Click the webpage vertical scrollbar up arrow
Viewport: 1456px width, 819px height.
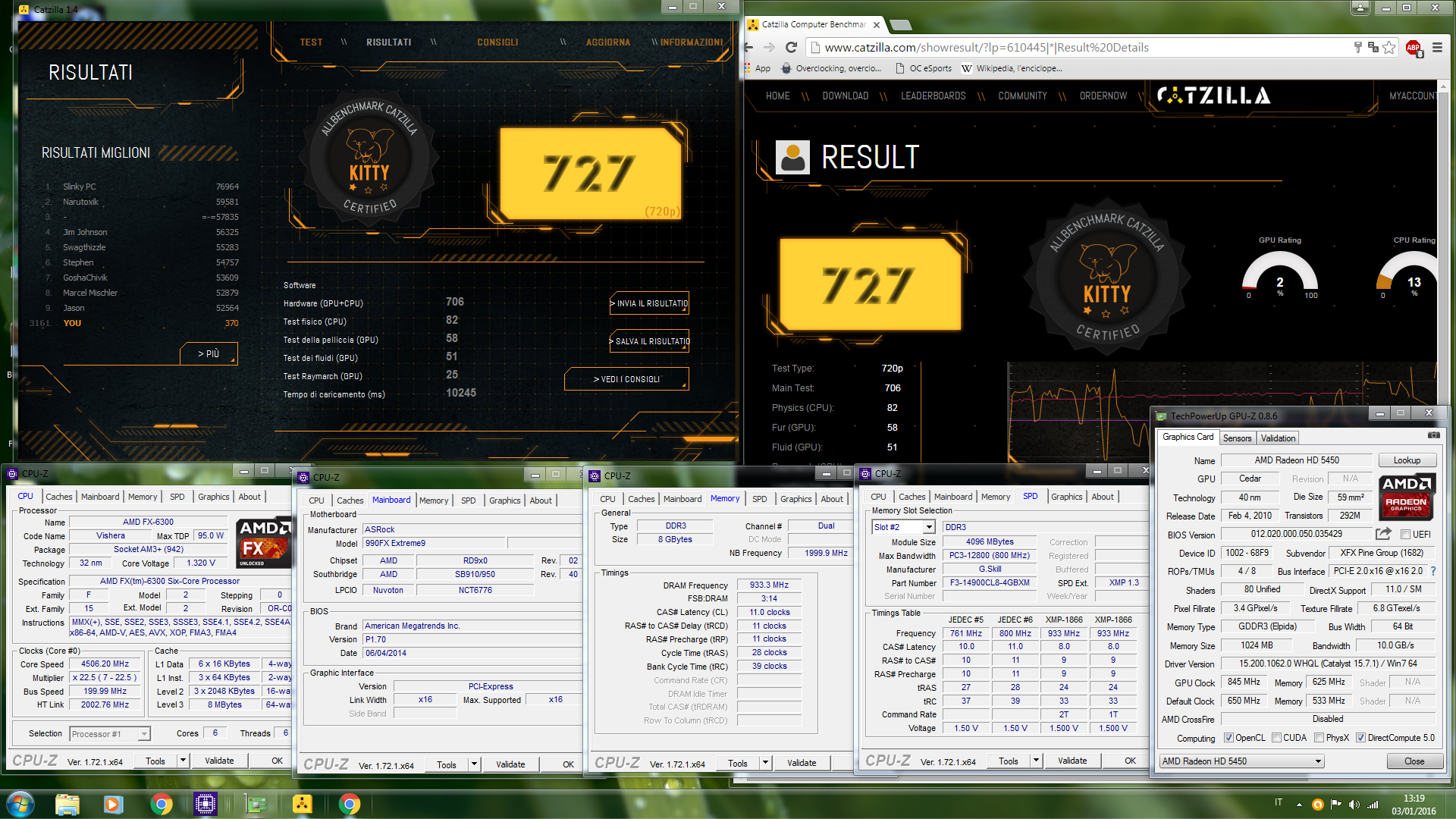point(1445,88)
